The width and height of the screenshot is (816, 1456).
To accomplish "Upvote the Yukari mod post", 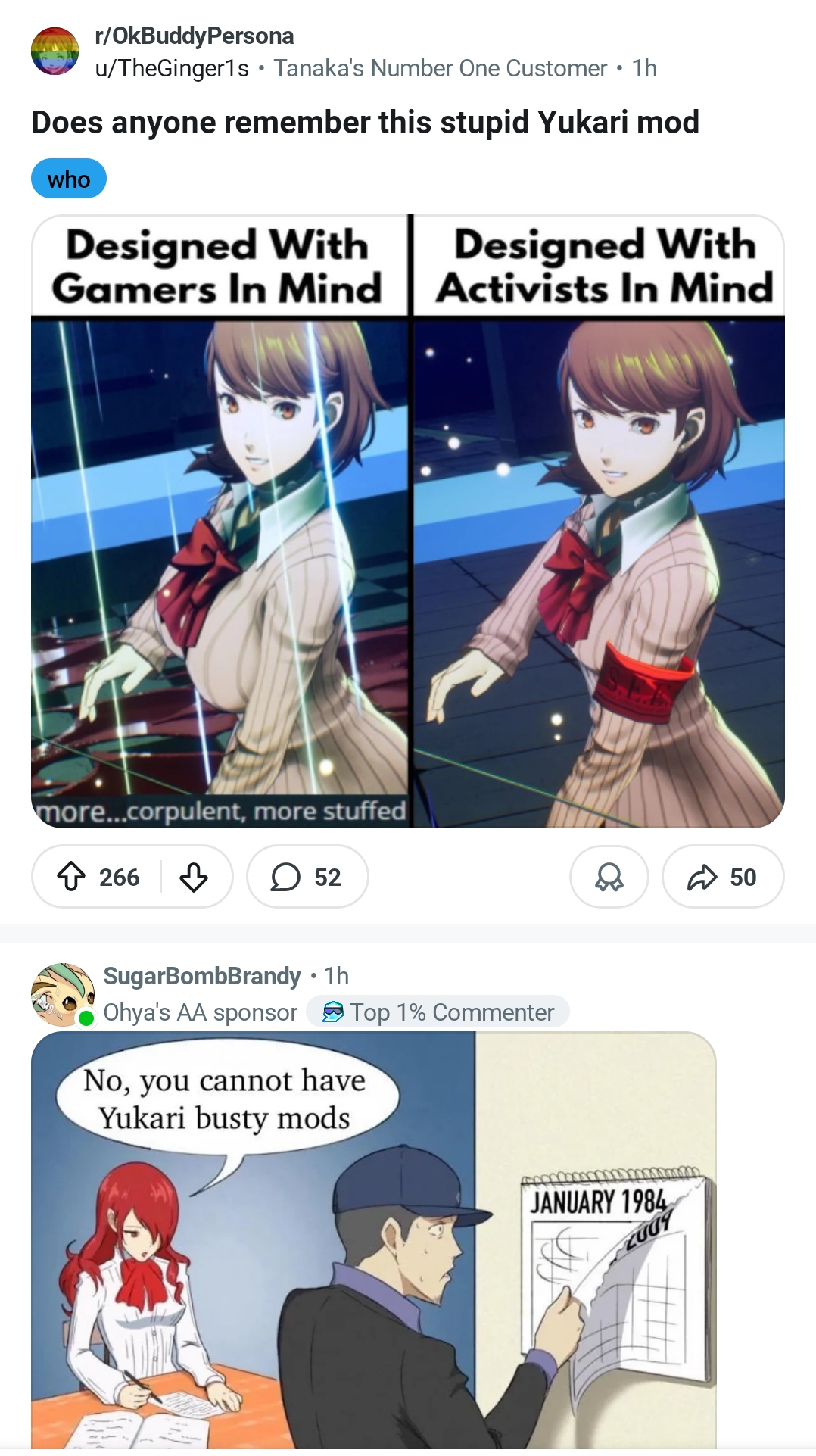I will click(71, 877).
